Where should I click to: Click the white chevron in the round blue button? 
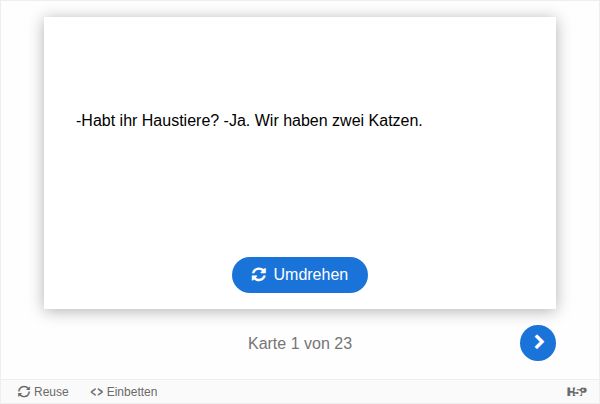point(539,342)
